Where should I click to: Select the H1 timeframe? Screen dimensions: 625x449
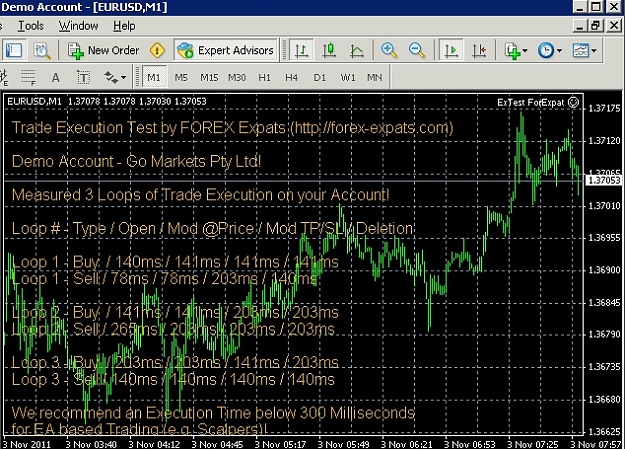[264, 77]
